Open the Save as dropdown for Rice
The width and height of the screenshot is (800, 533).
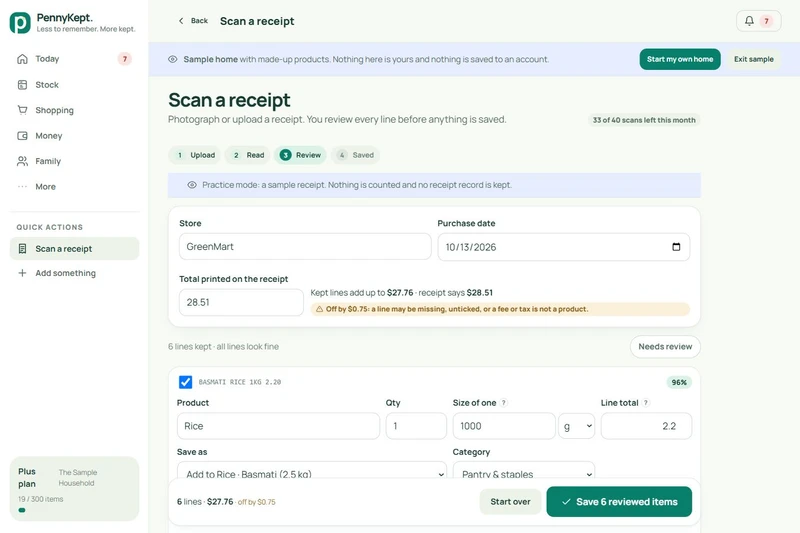(312, 471)
